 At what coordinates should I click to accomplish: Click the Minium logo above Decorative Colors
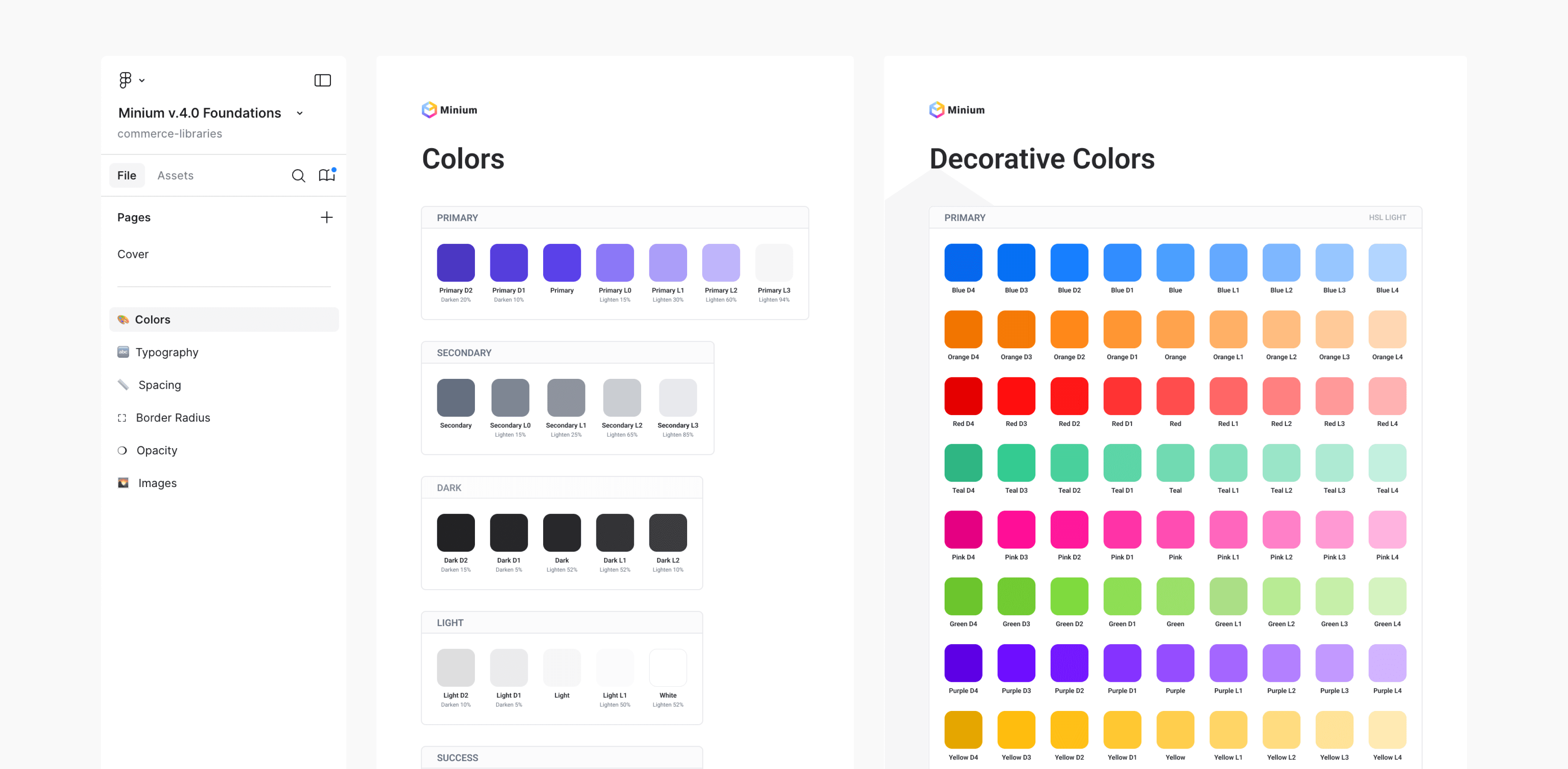point(937,110)
